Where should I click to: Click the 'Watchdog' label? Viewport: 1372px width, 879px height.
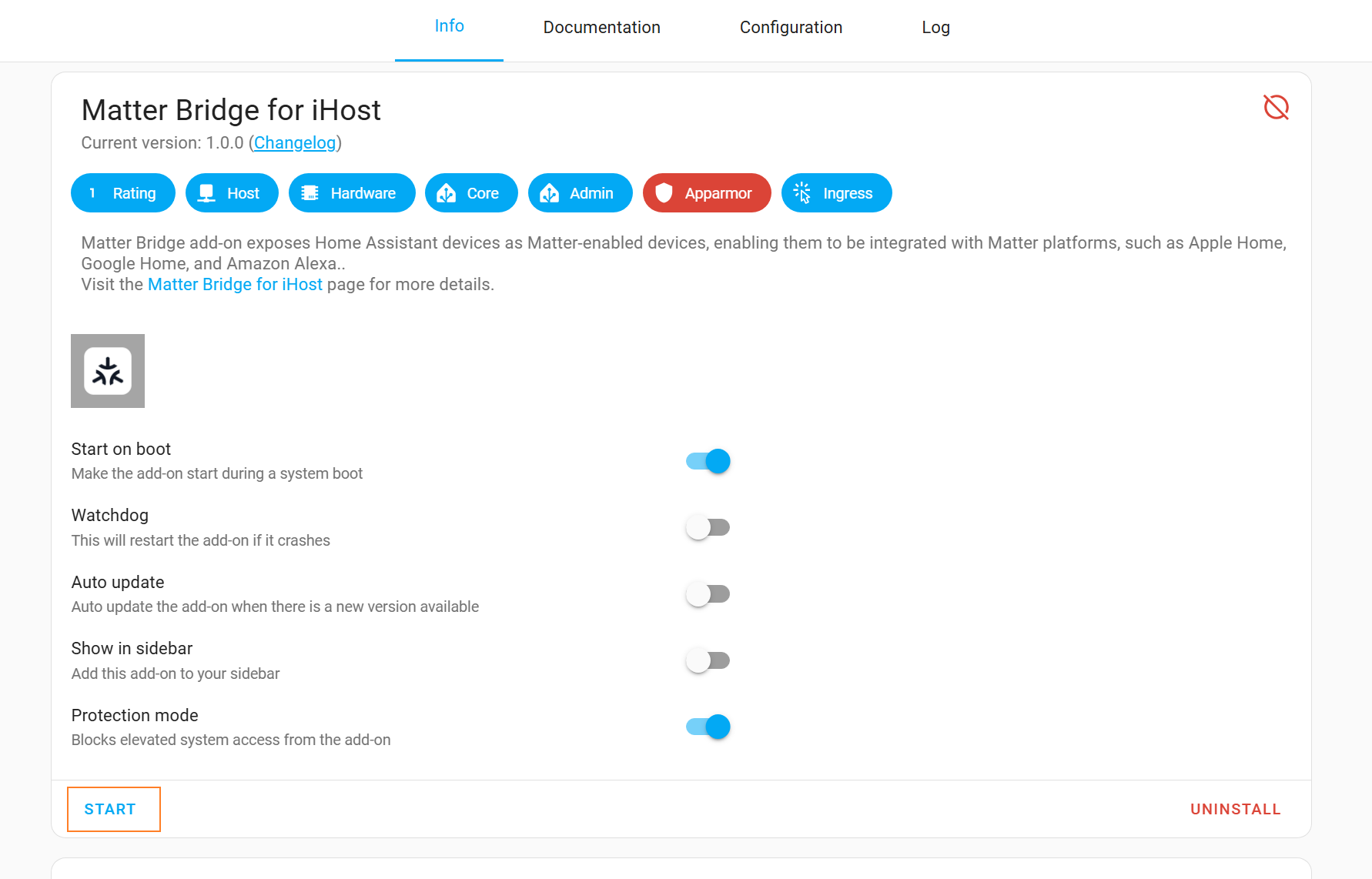[x=110, y=515]
